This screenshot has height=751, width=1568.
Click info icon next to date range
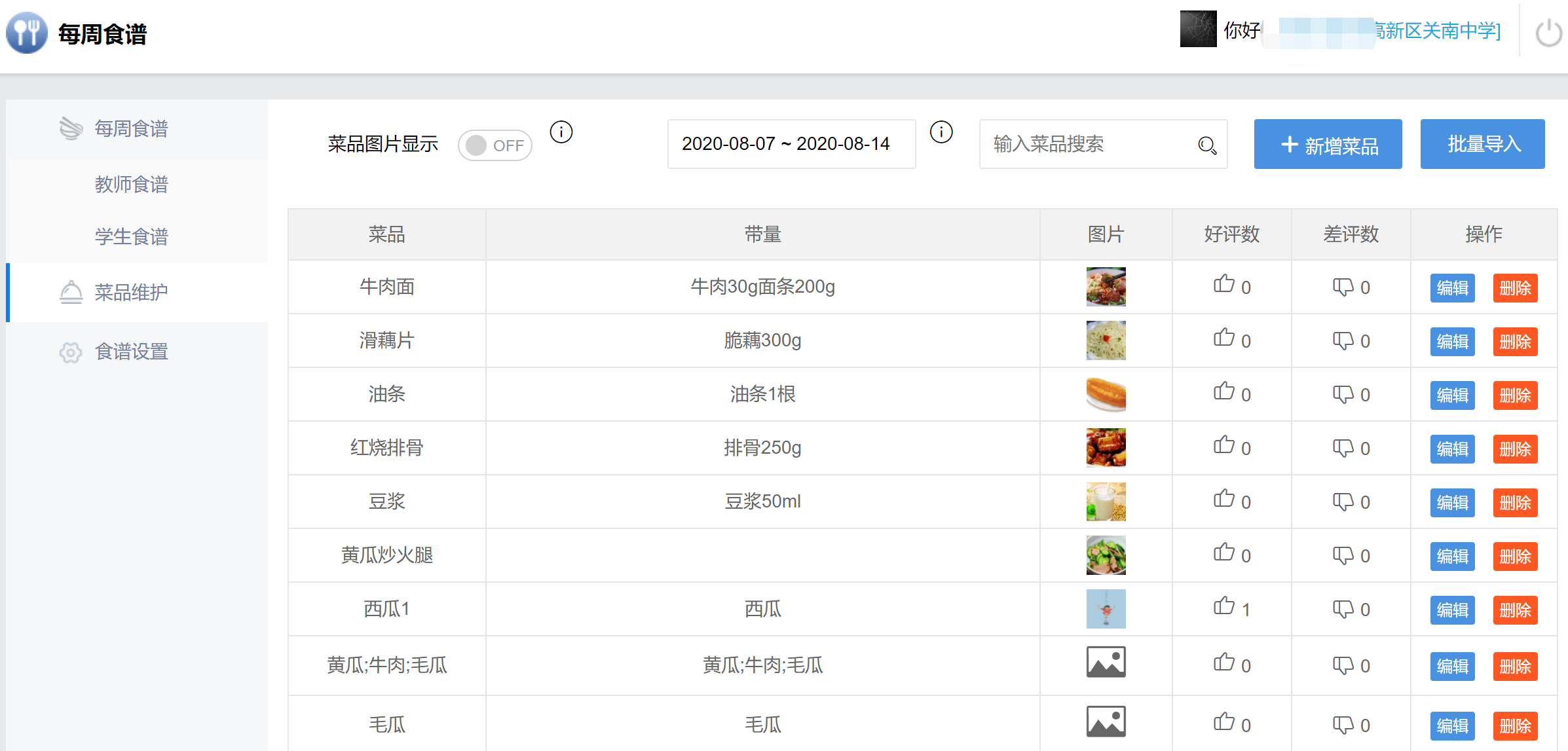click(x=941, y=132)
